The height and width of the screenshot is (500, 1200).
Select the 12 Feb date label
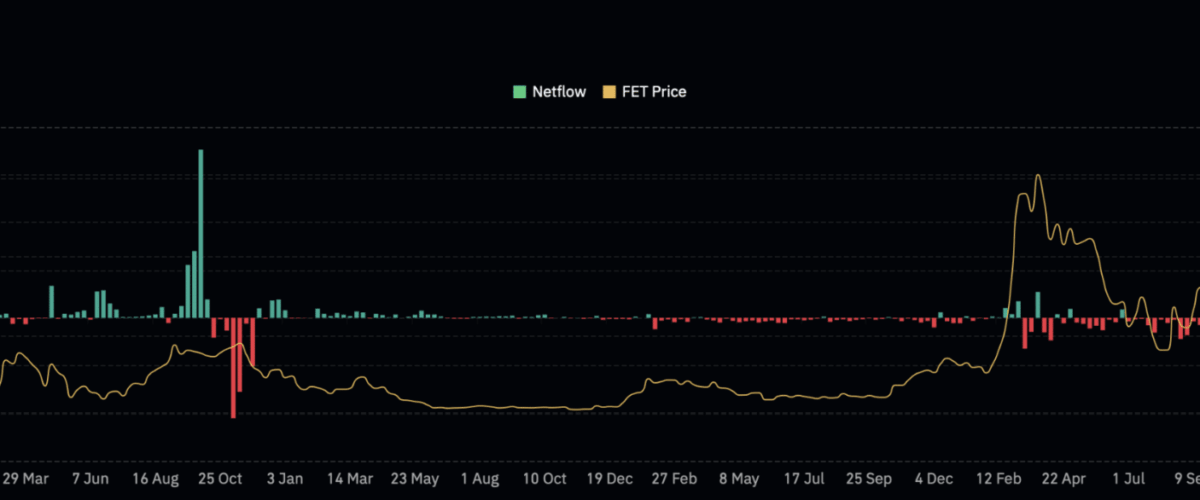(999, 478)
